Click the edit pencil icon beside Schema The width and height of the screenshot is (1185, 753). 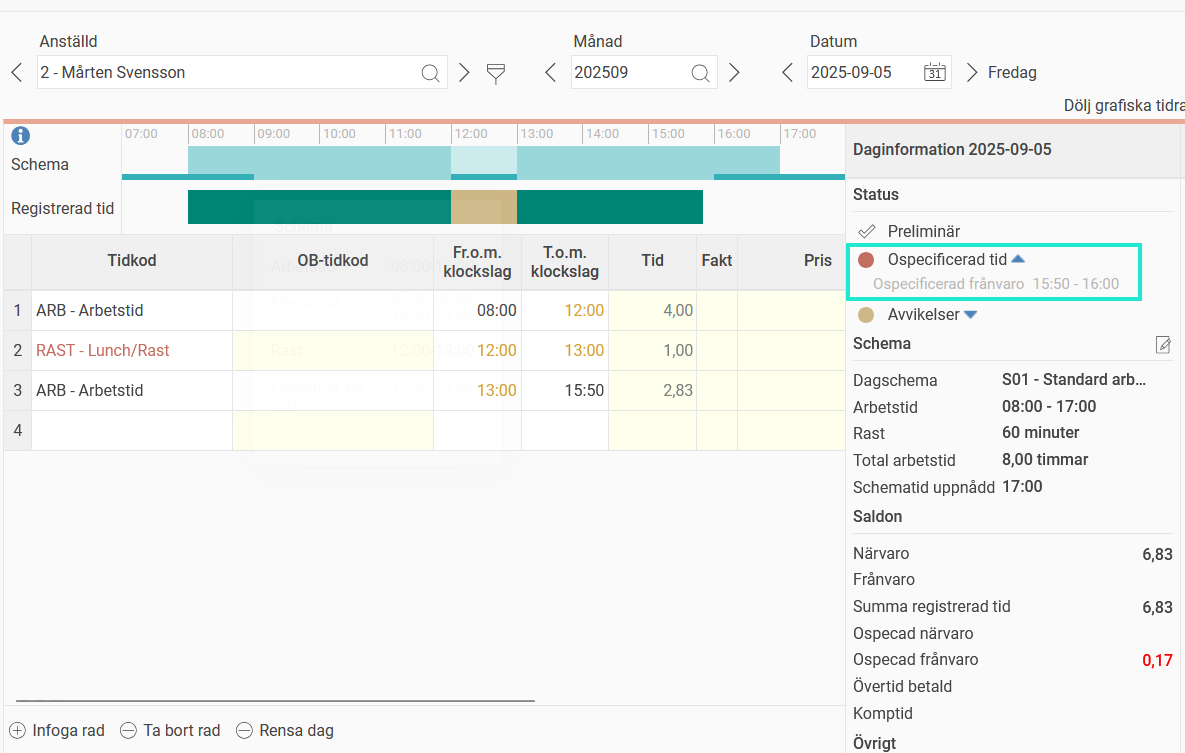[1163, 345]
